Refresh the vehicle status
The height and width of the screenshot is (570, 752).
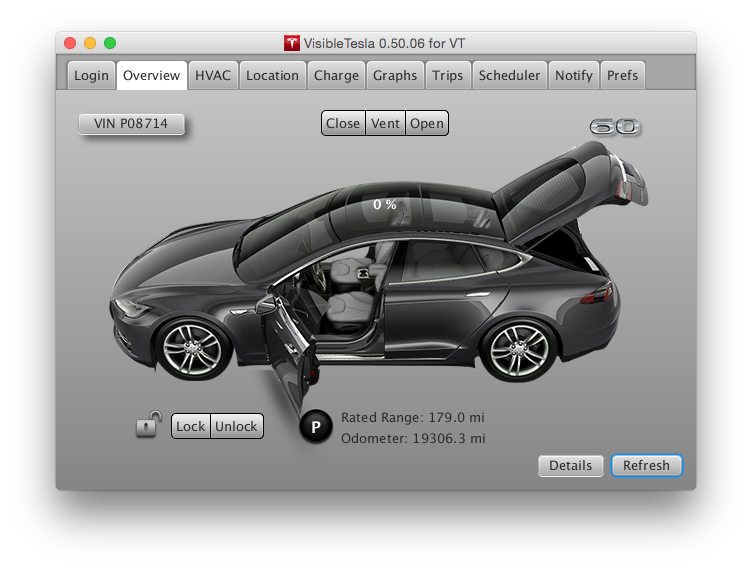pyautogui.click(x=646, y=465)
